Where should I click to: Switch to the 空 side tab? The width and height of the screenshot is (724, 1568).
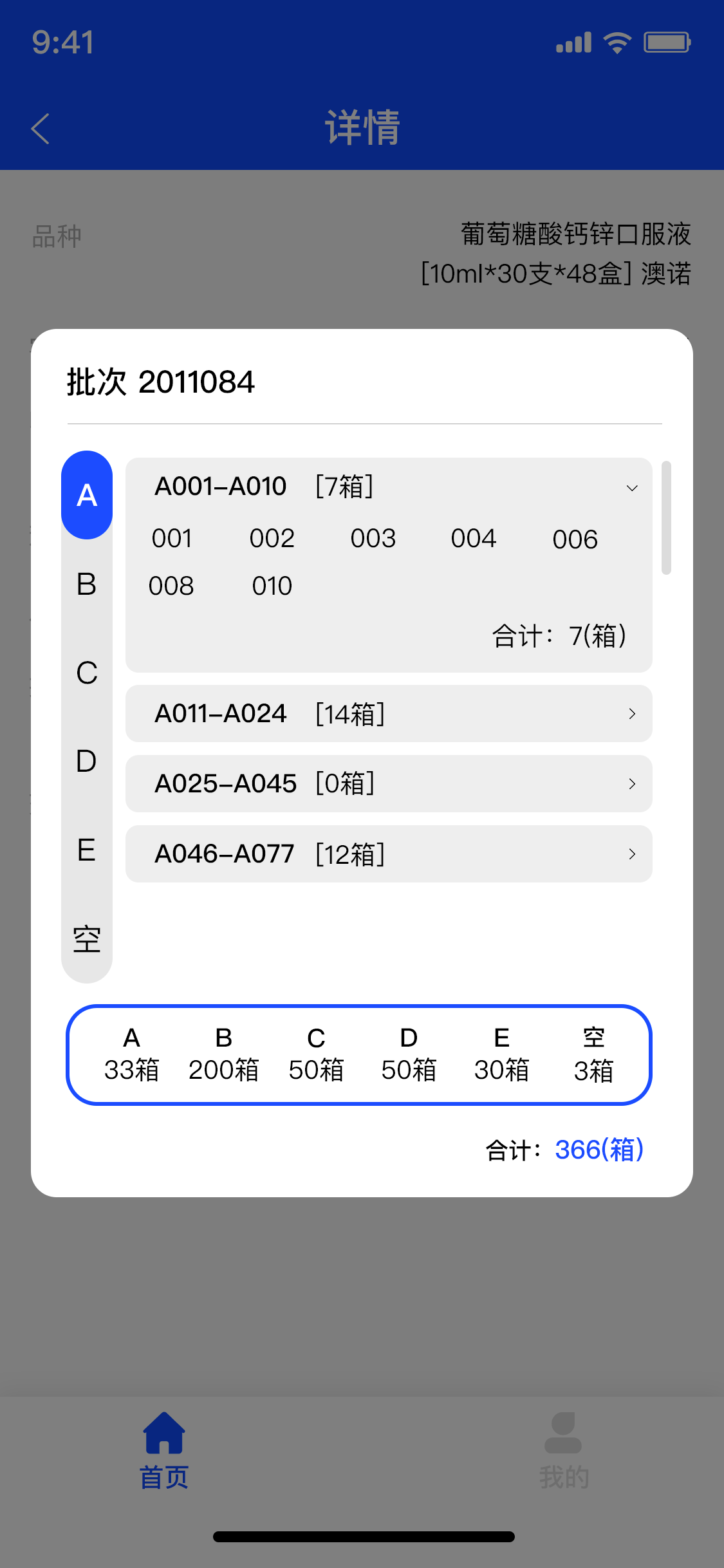(x=87, y=939)
